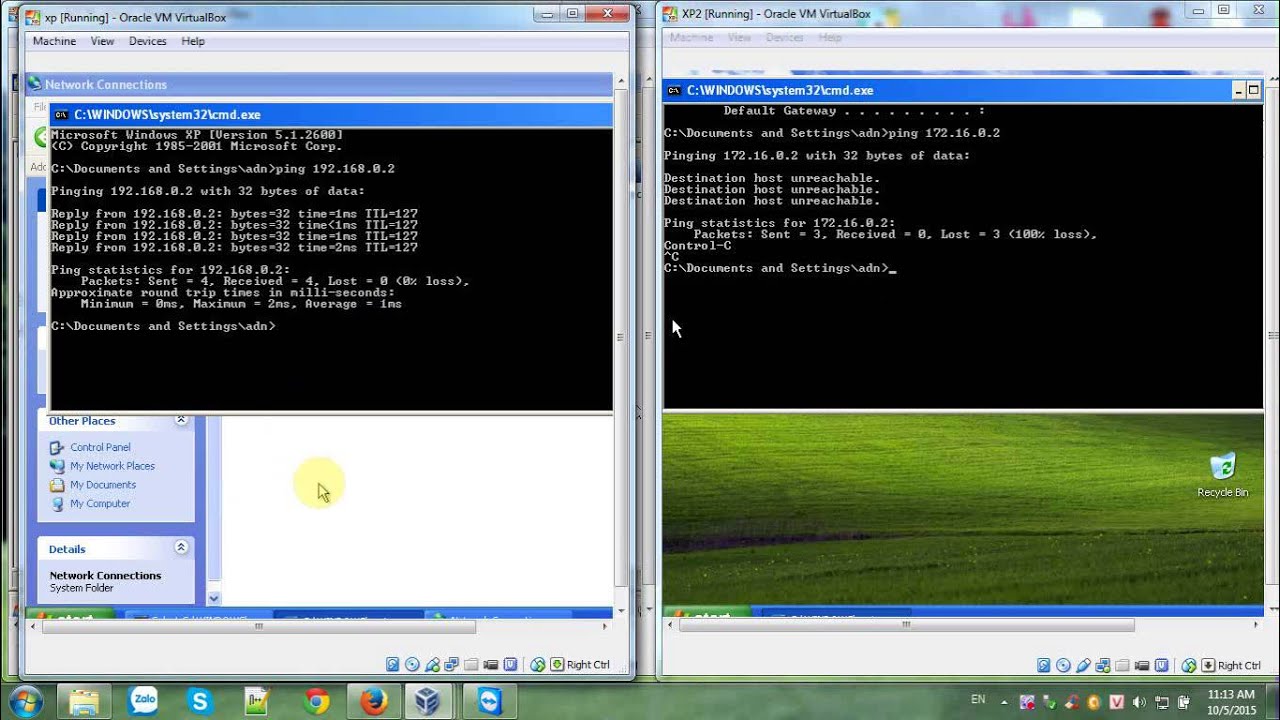Open Notepad++ from host taskbar
Image resolution: width=1280 pixels, height=720 pixels.
[x=257, y=702]
